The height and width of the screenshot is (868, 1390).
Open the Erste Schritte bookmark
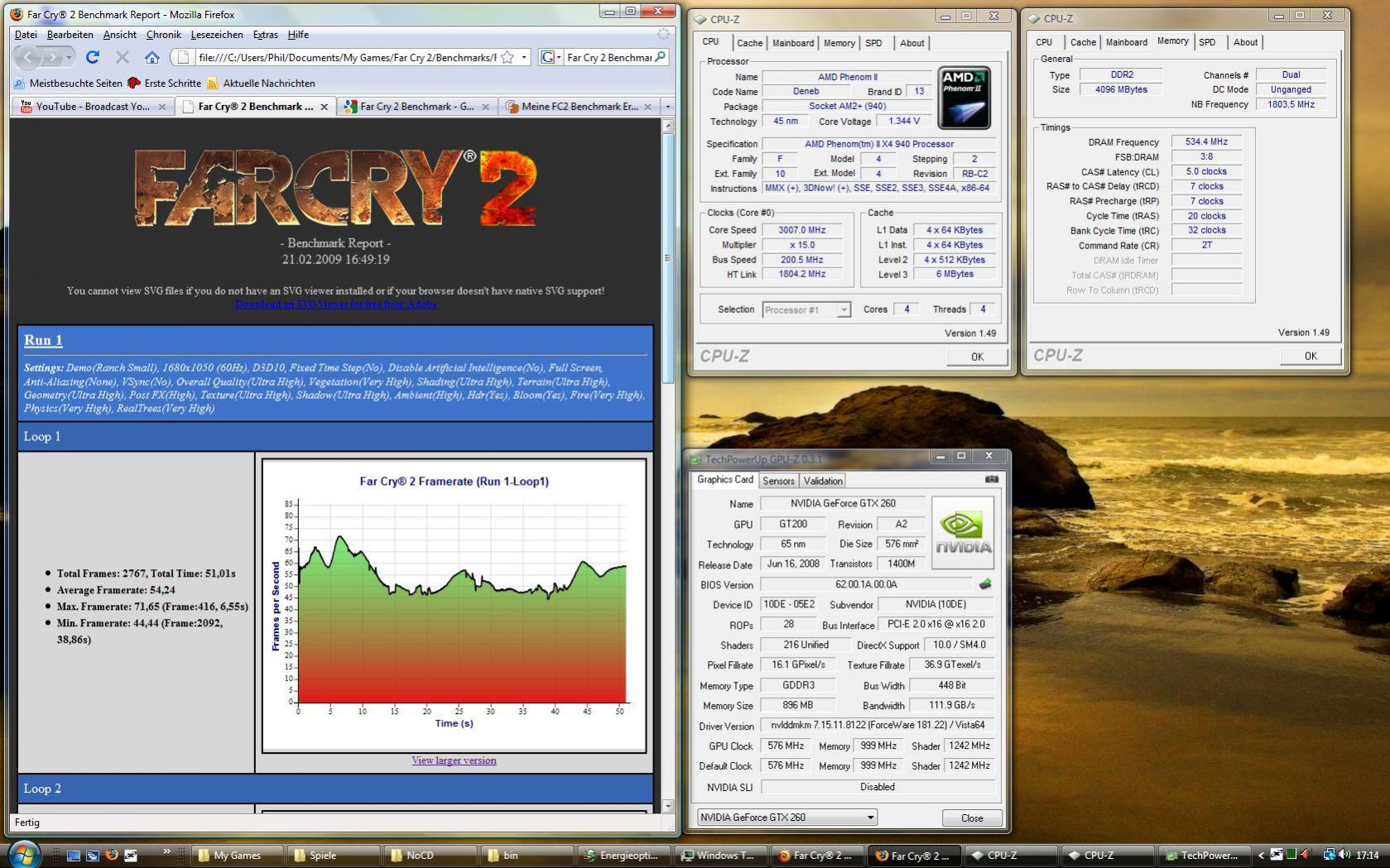(164, 83)
